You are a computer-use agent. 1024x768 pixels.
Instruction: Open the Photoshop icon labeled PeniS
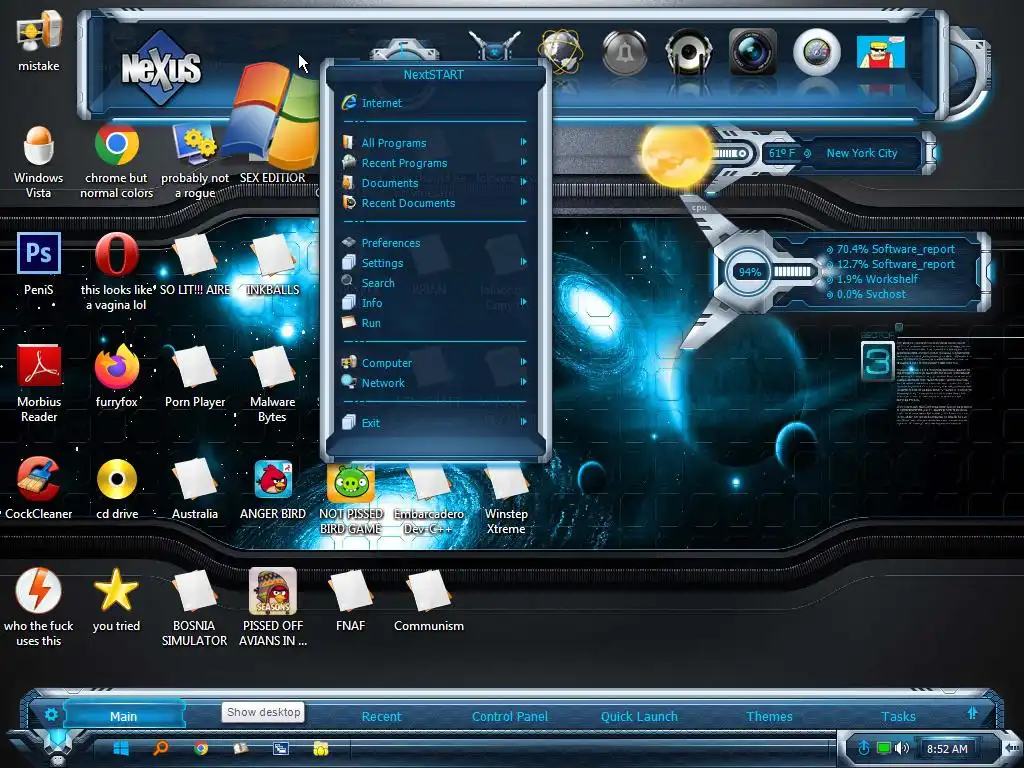click(39, 253)
